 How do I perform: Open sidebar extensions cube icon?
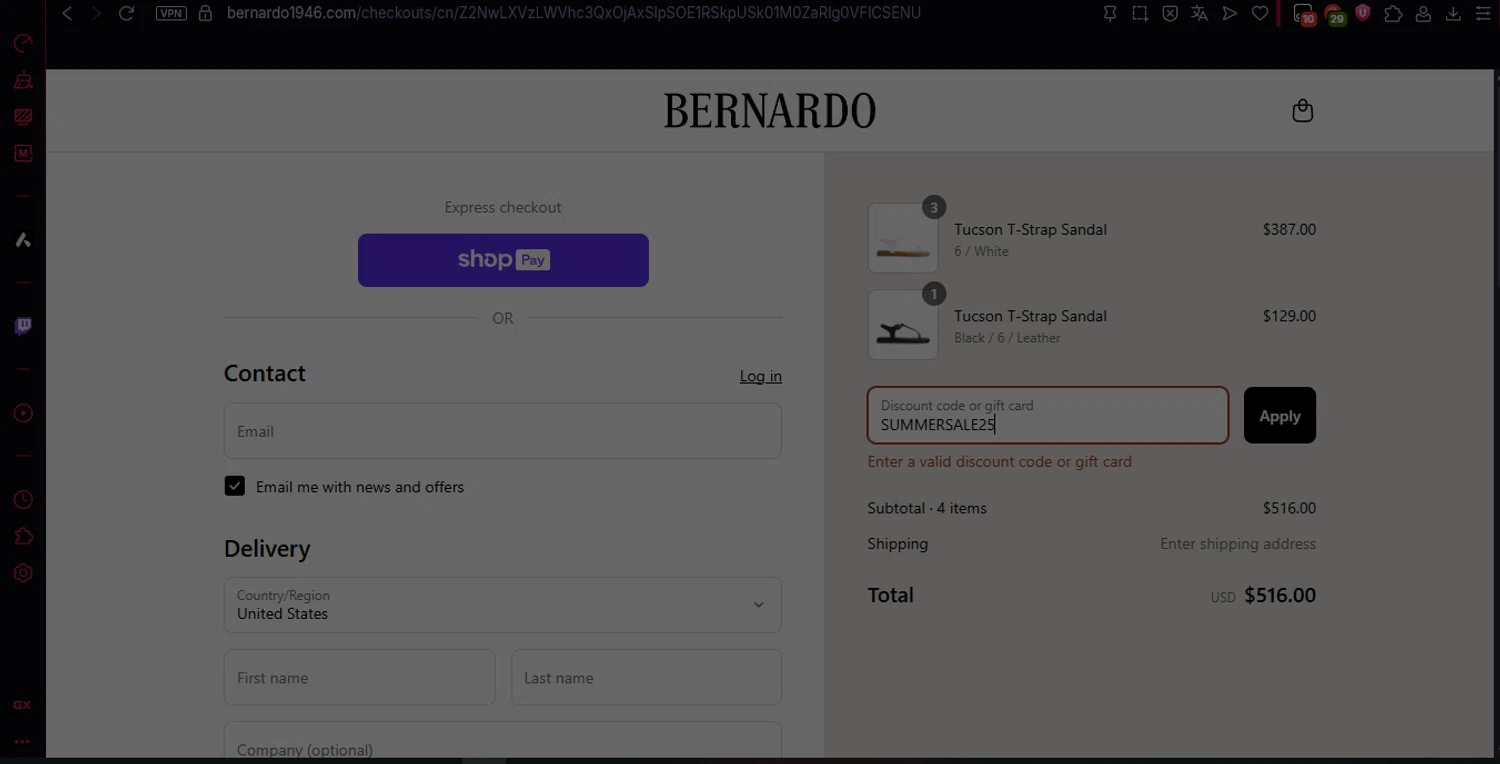(23, 537)
